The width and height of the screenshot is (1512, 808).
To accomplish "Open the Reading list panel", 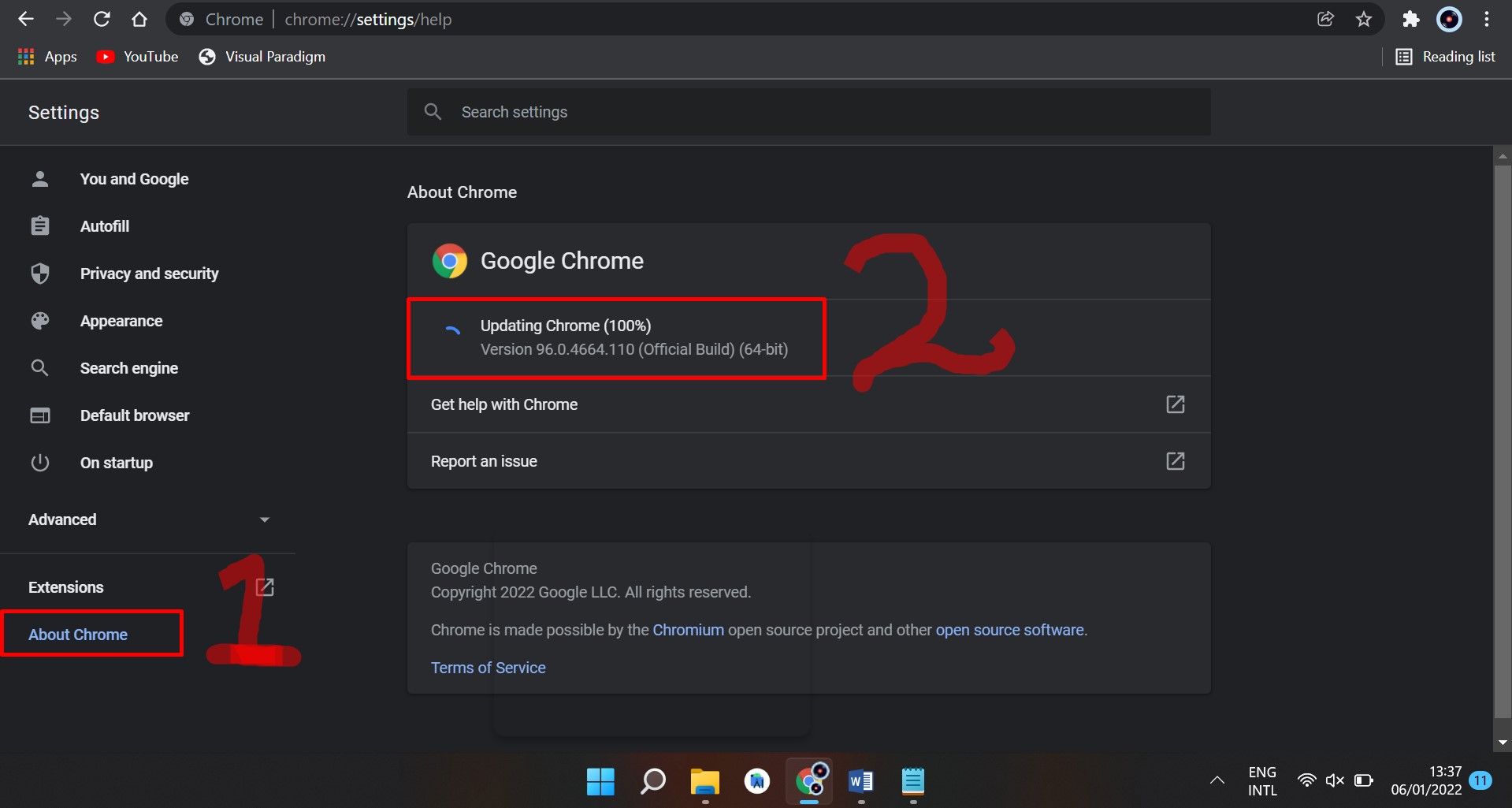I will [x=1446, y=57].
